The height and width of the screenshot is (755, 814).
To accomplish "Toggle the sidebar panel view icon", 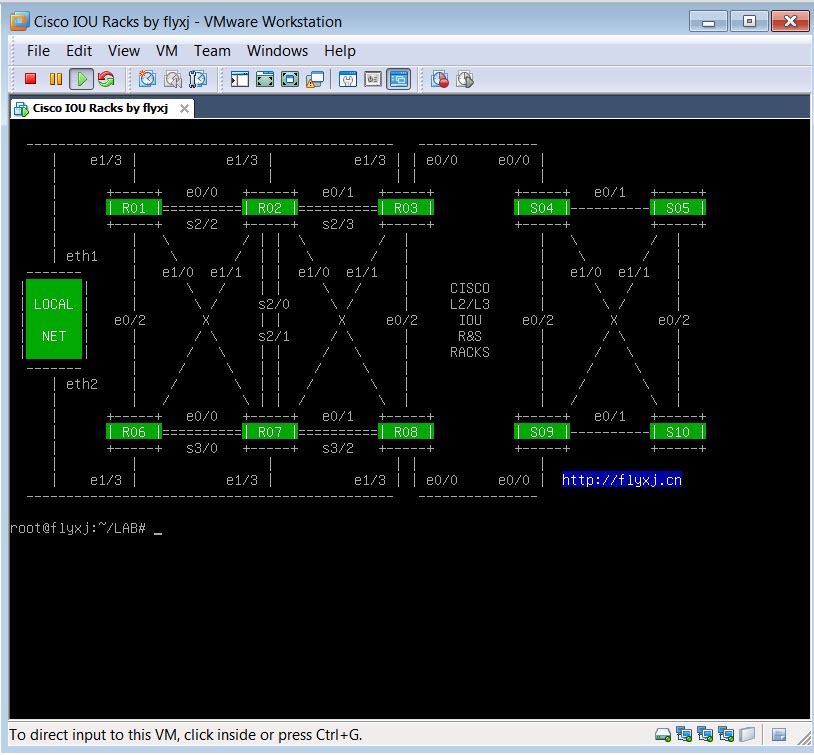I will [240, 79].
